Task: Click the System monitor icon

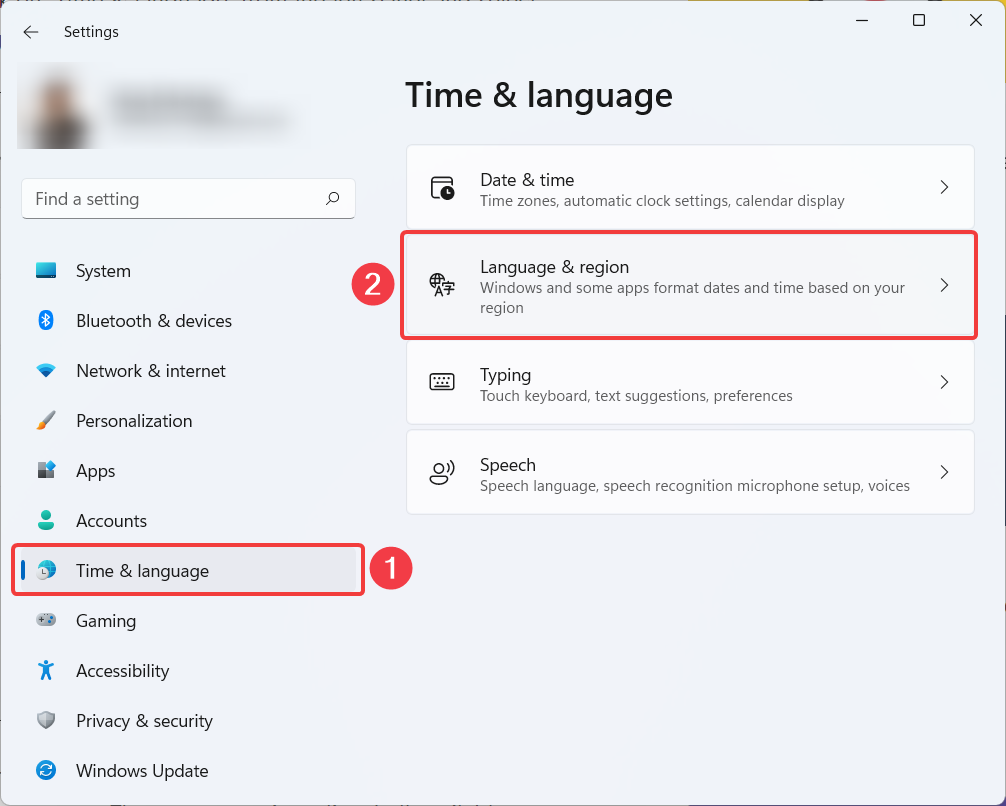Action: (46, 270)
